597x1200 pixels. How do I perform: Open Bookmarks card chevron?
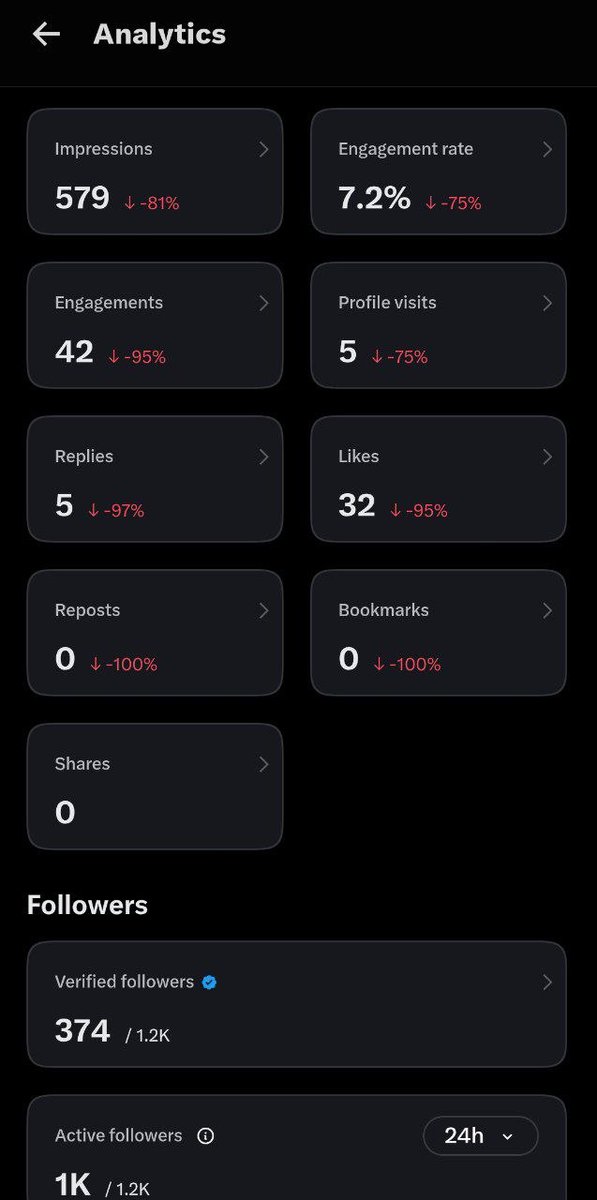pyautogui.click(x=547, y=610)
